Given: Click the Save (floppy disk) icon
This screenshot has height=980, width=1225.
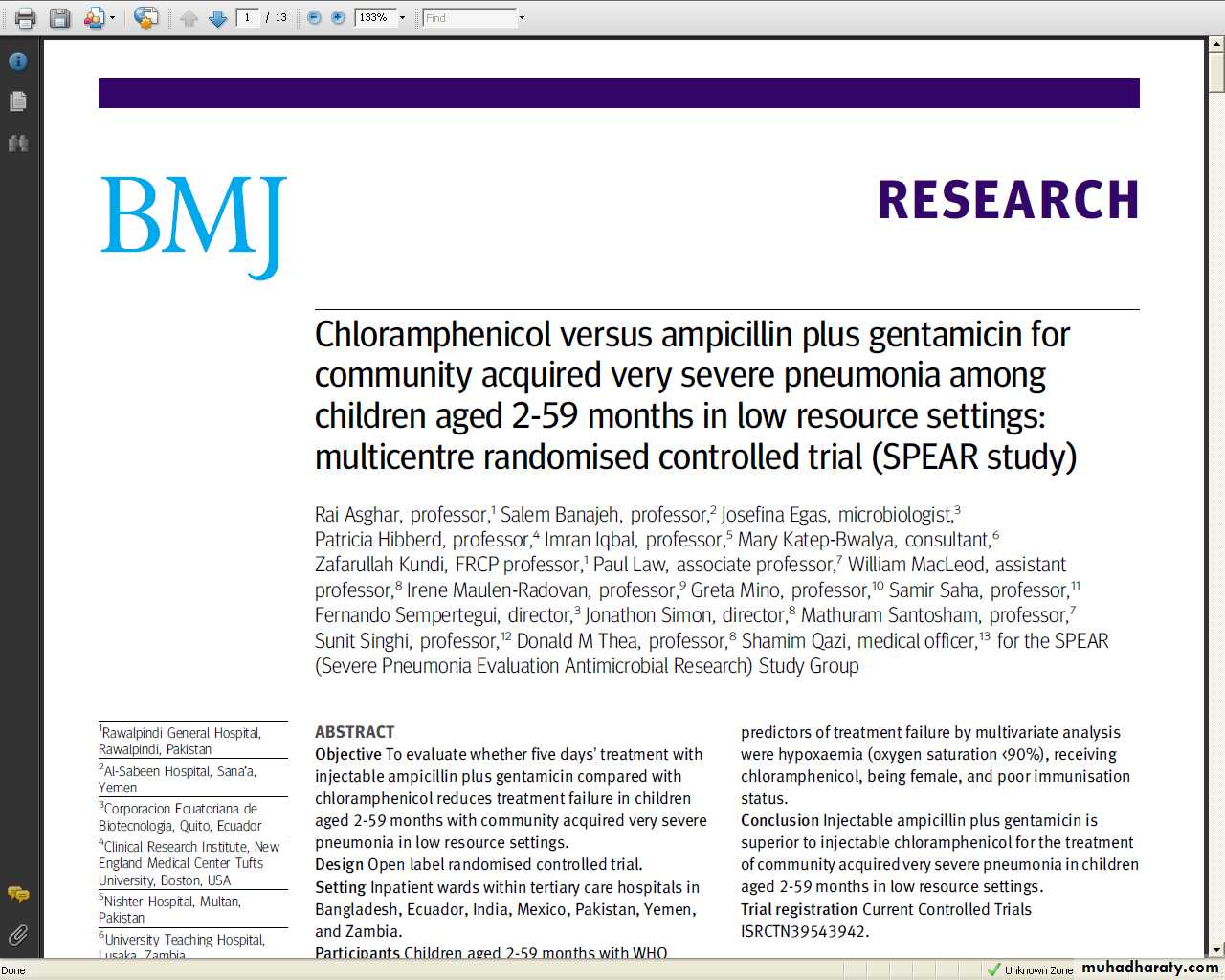Looking at the screenshot, I should 59,17.
